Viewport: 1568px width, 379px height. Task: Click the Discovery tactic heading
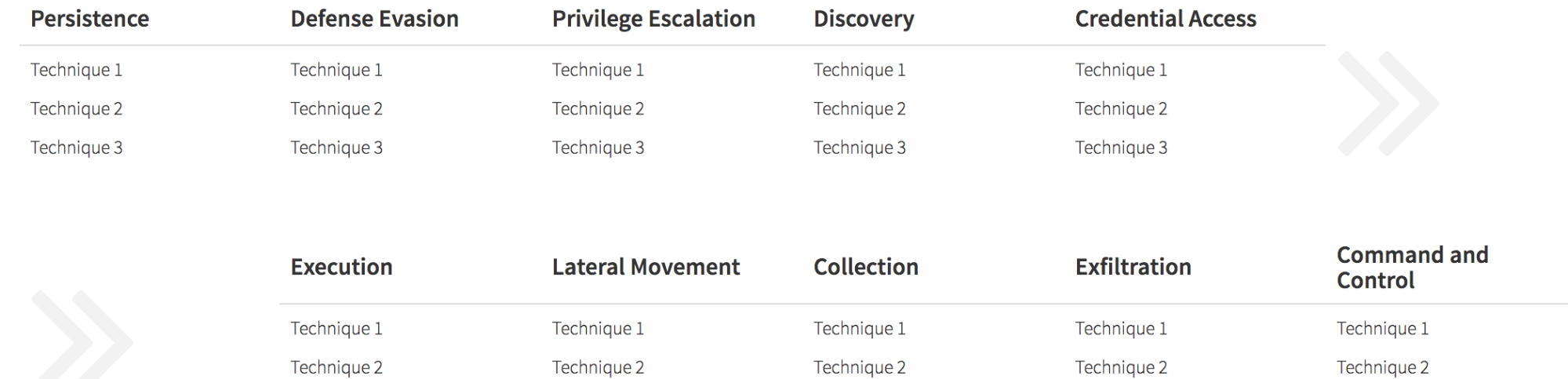tap(864, 19)
